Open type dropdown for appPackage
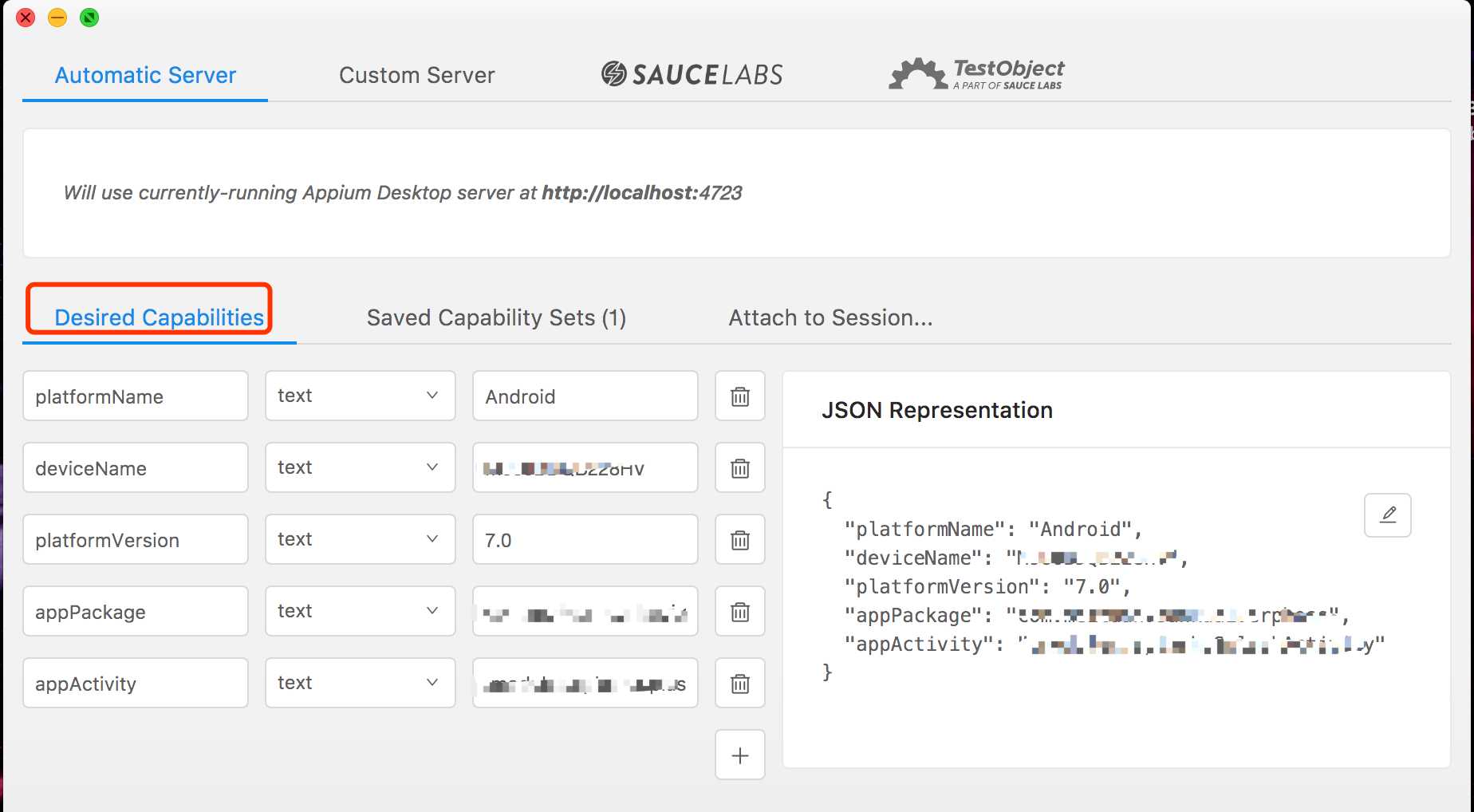1474x812 pixels. click(361, 611)
